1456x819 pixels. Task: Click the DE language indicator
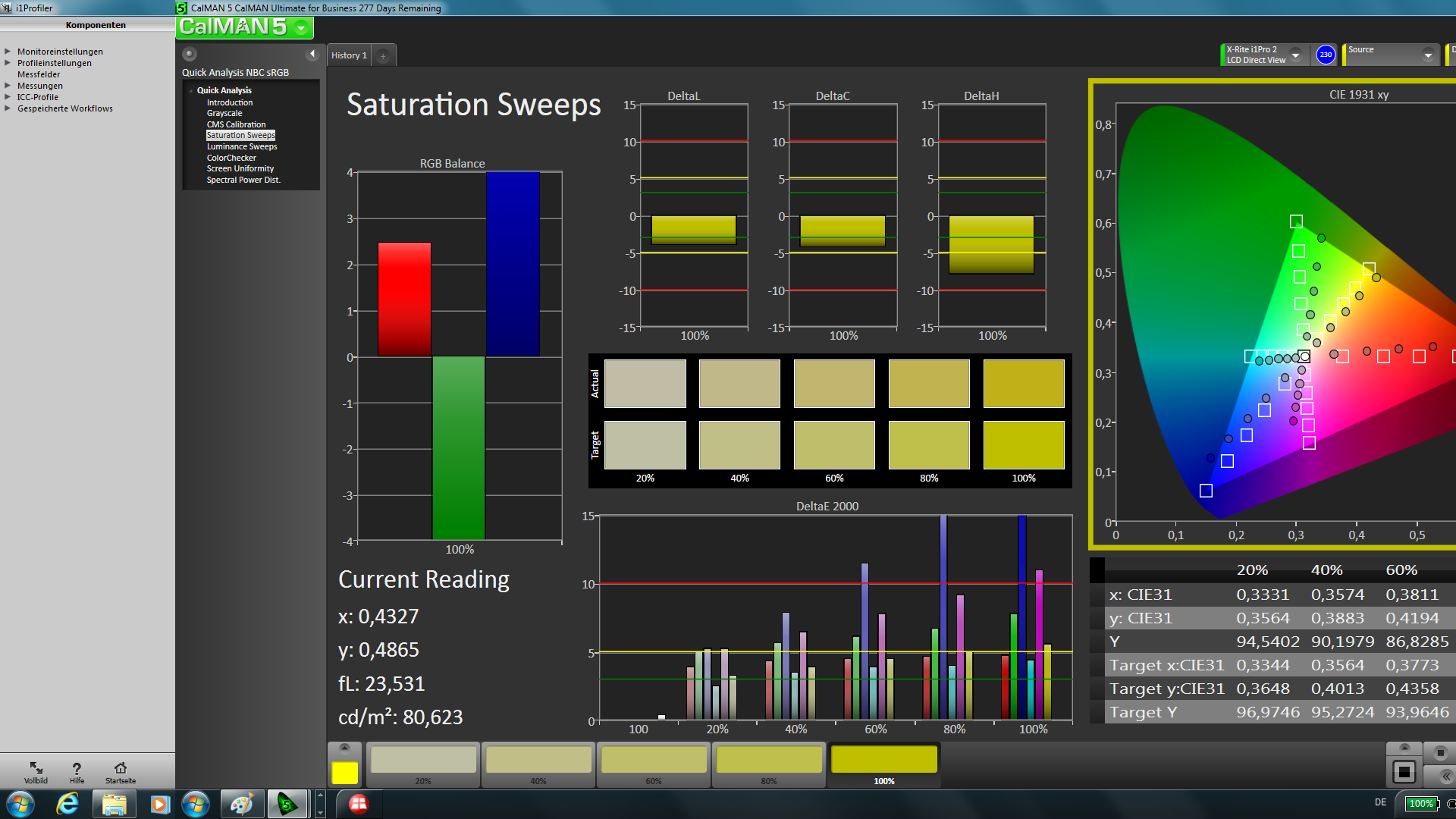[x=1380, y=802]
